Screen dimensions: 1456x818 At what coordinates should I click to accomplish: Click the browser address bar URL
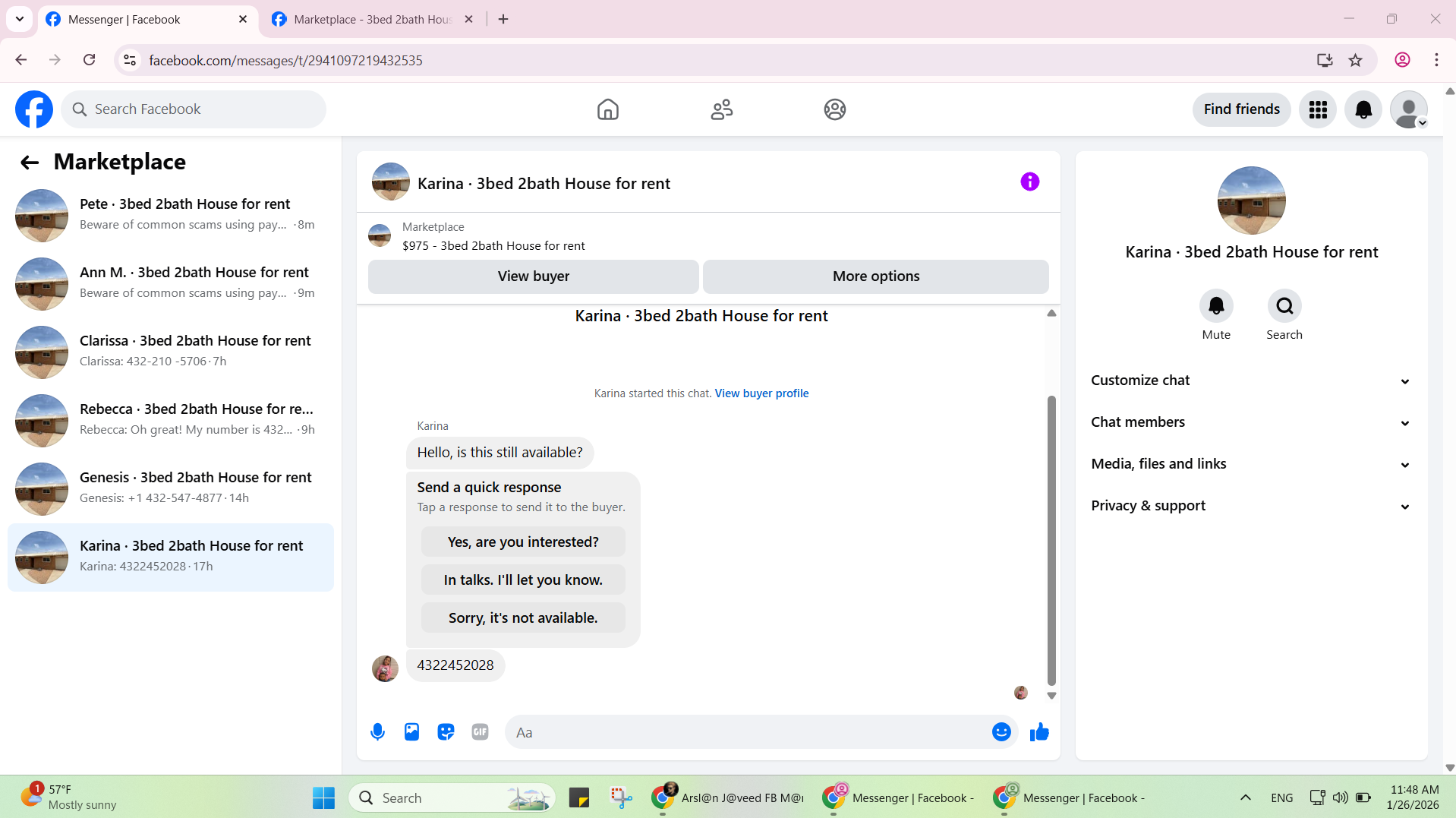point(285,60)
